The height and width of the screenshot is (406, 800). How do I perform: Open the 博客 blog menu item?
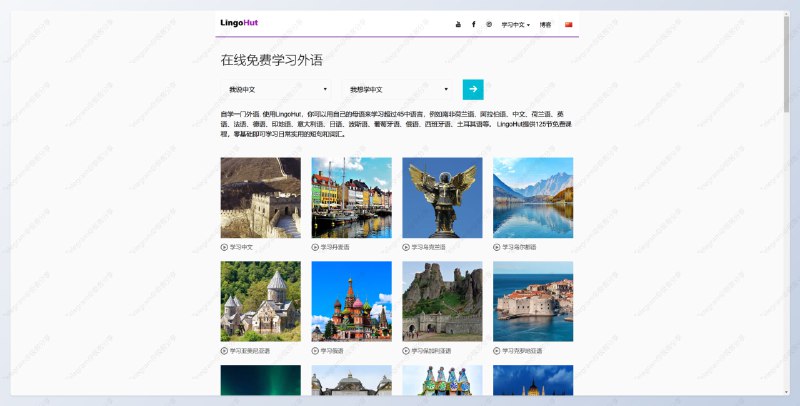545,24
